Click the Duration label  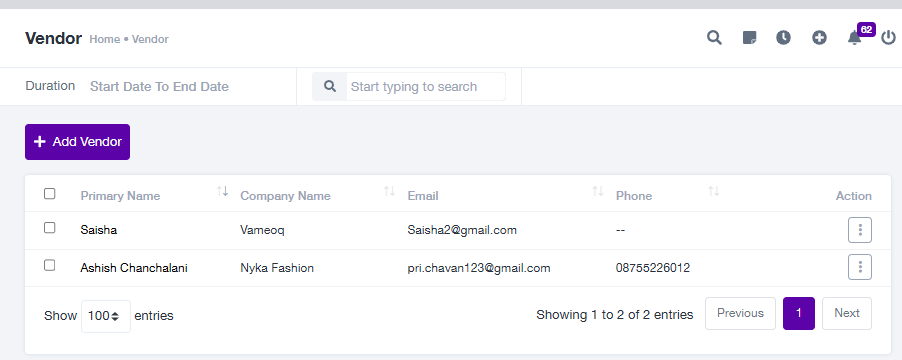click(50, 86)
